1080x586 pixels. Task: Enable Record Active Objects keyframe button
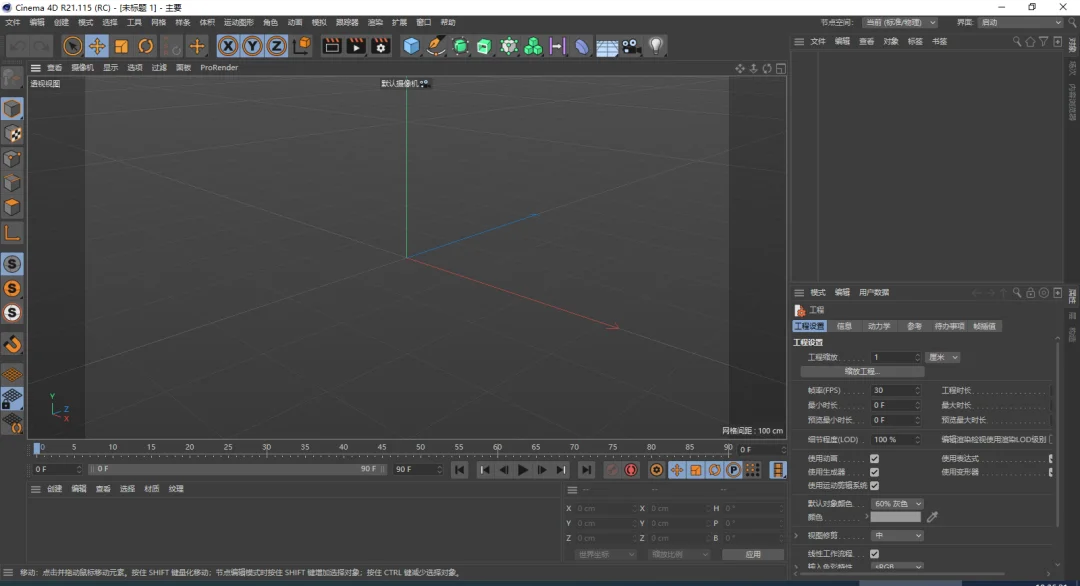[x=612, y=470]
